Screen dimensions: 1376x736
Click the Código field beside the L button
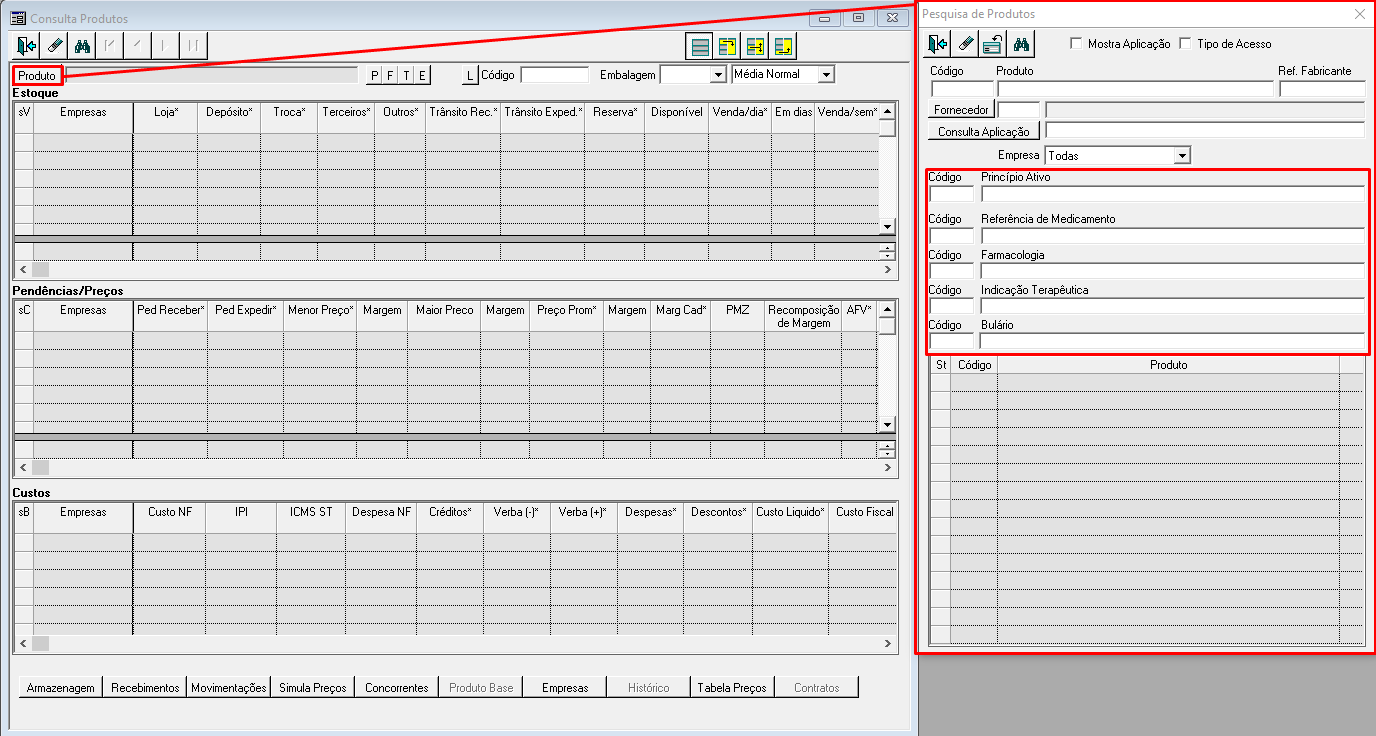click(555, 75)
